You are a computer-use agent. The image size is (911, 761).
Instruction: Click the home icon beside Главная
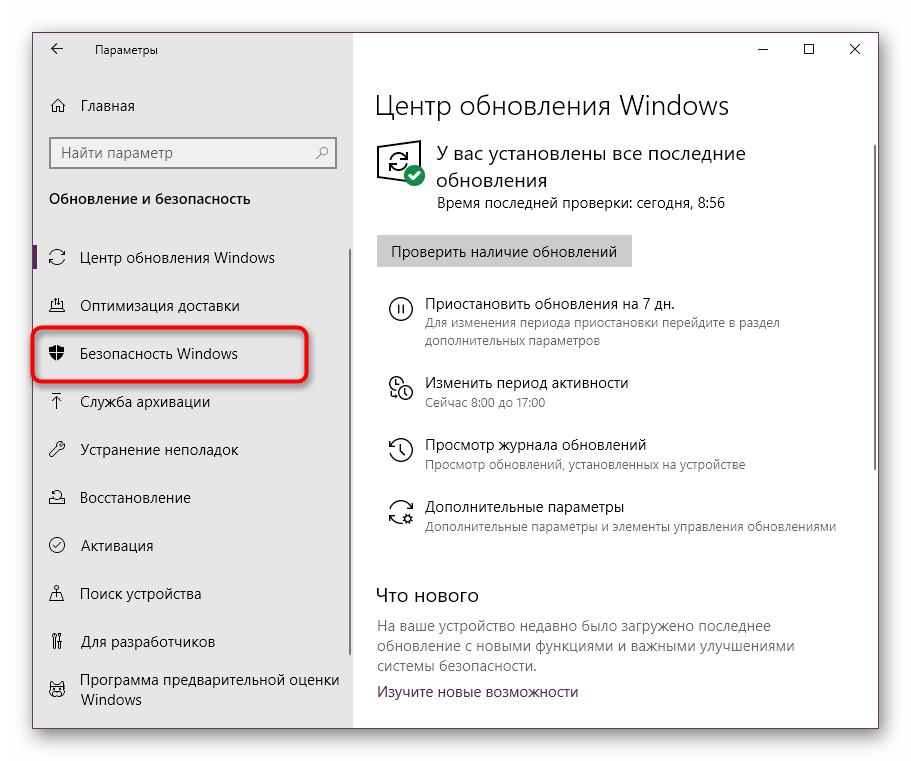tap(58, 106)
